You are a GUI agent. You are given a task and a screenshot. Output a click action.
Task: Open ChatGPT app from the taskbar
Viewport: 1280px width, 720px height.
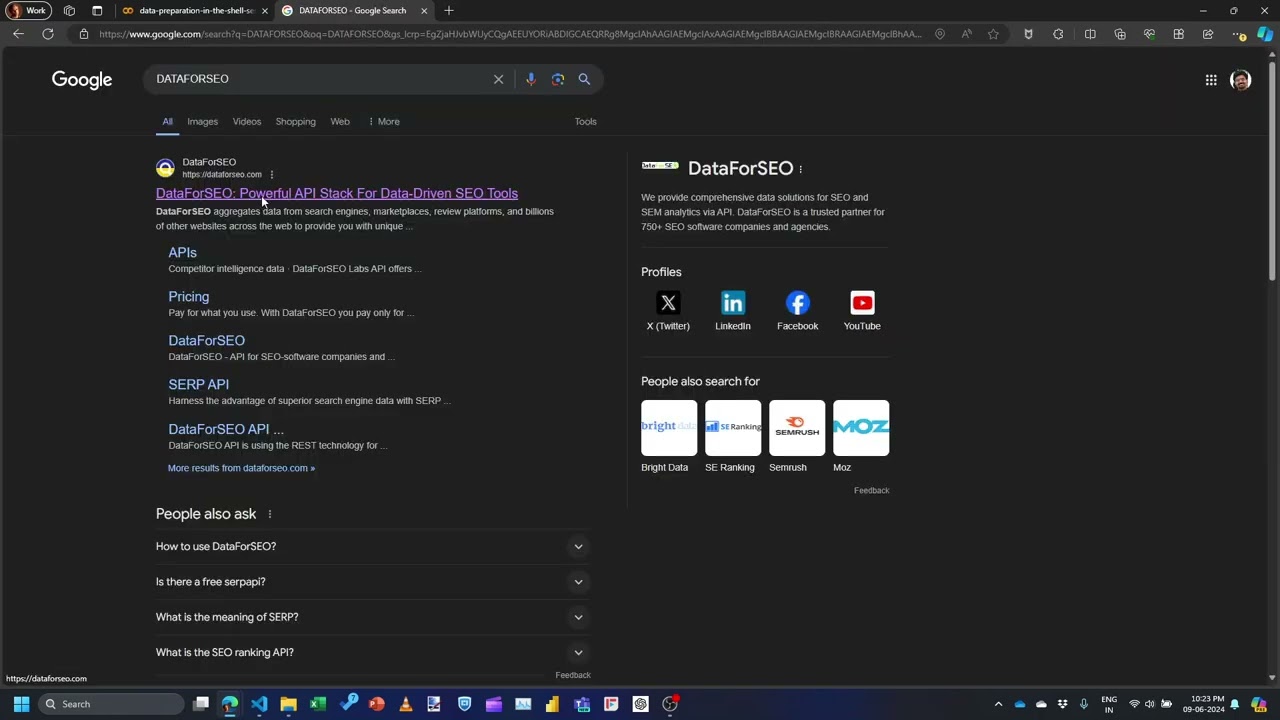[x=641, y=704]
